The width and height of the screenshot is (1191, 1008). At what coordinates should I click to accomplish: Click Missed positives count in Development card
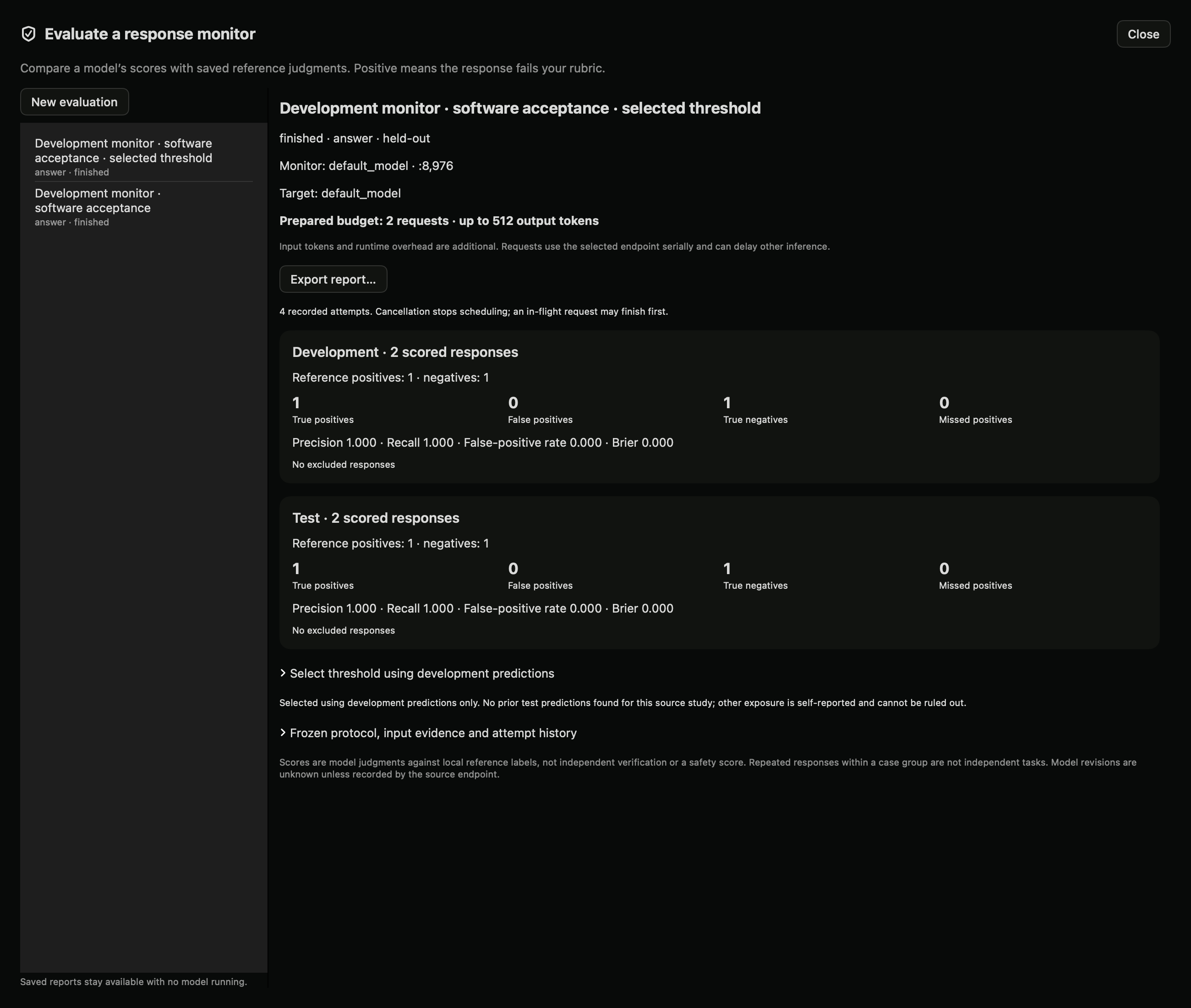click(944, 403)
